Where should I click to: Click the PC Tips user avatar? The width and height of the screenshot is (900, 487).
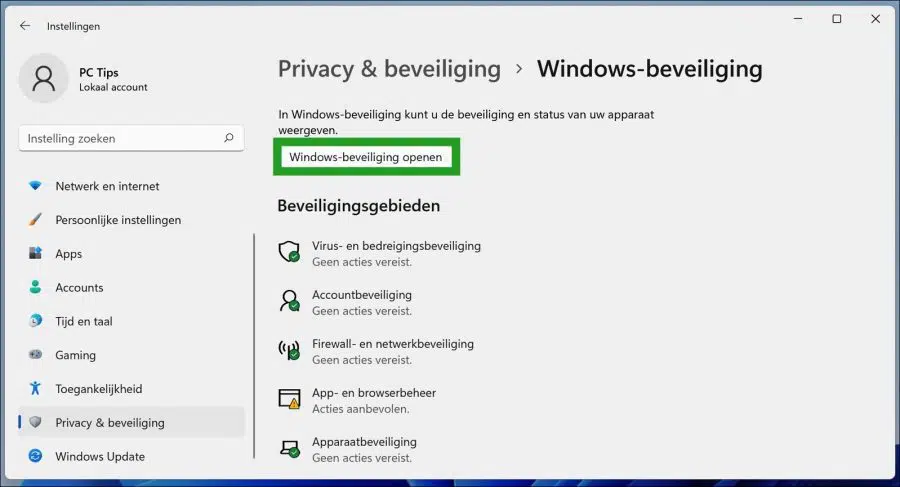click(x=44, y=78)
